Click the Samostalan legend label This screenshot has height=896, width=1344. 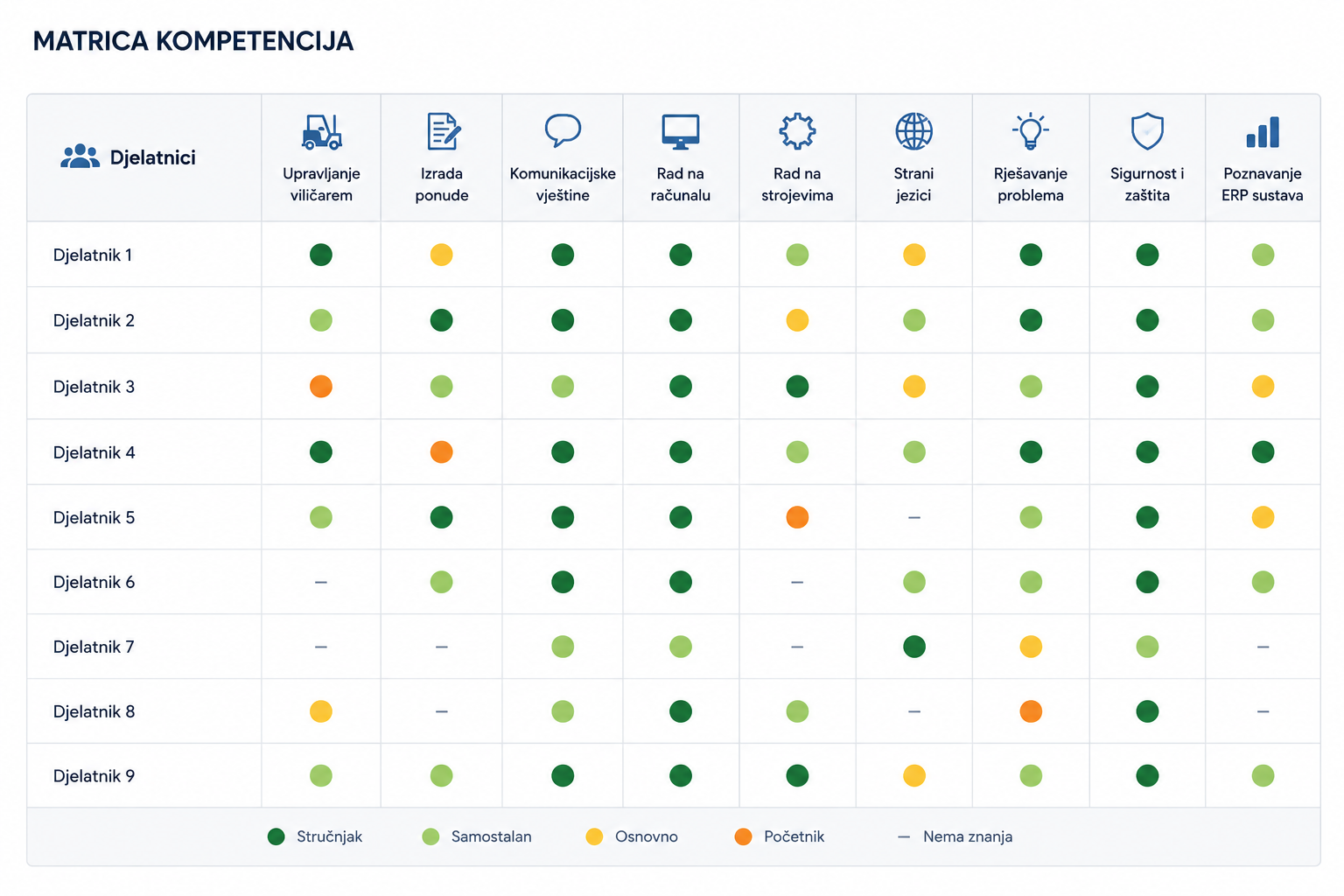coord(492,836)
